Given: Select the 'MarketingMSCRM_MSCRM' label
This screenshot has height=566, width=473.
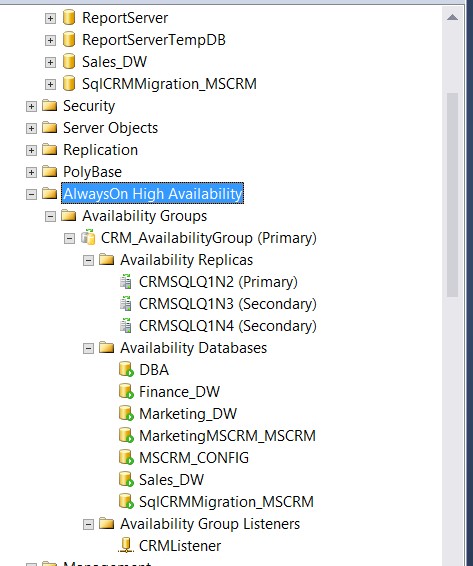Looking at the screenshot, I should [227, 436].
